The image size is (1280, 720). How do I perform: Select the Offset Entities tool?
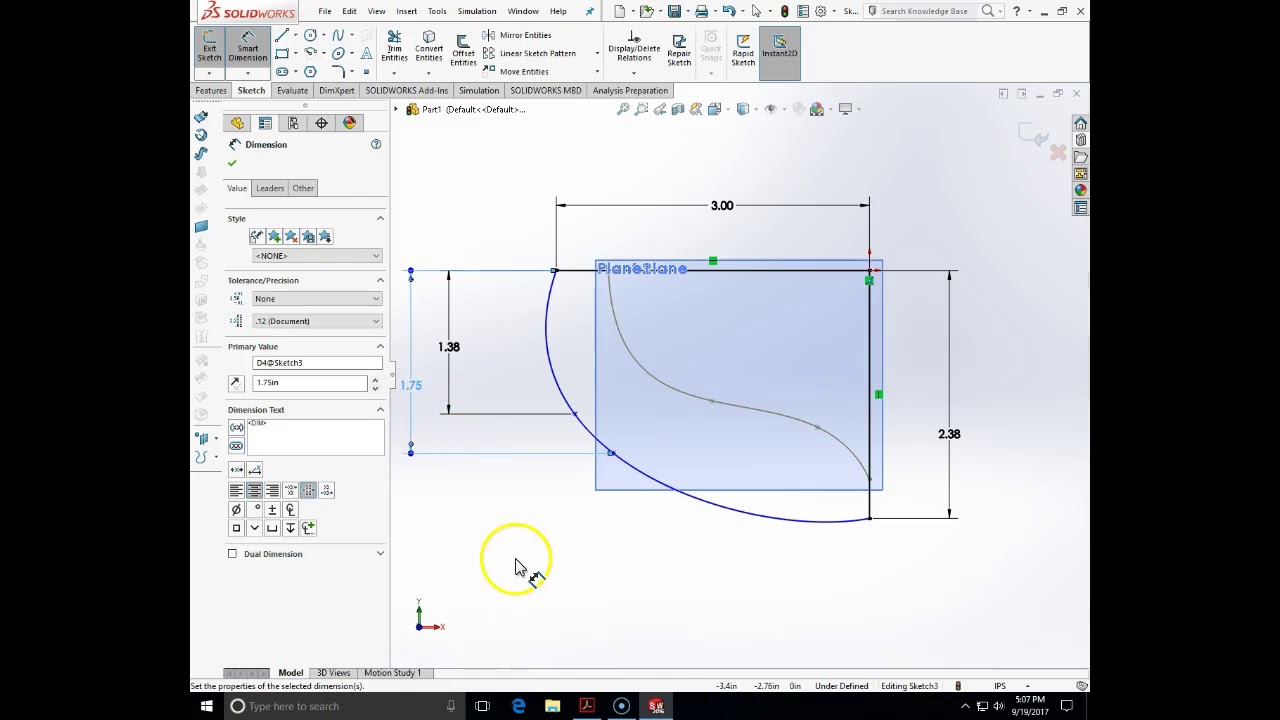pos(463,50)
